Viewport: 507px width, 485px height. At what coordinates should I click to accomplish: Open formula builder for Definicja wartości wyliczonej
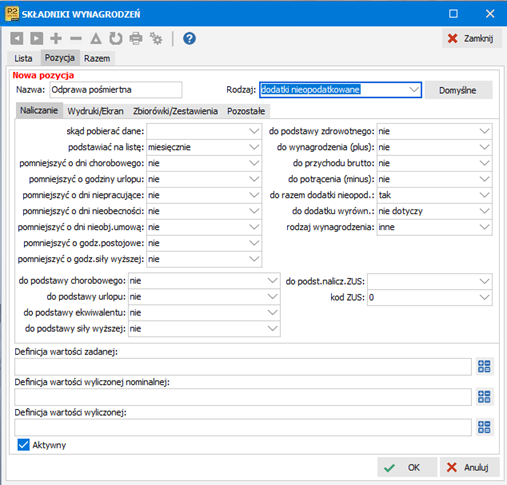(484, 427)
